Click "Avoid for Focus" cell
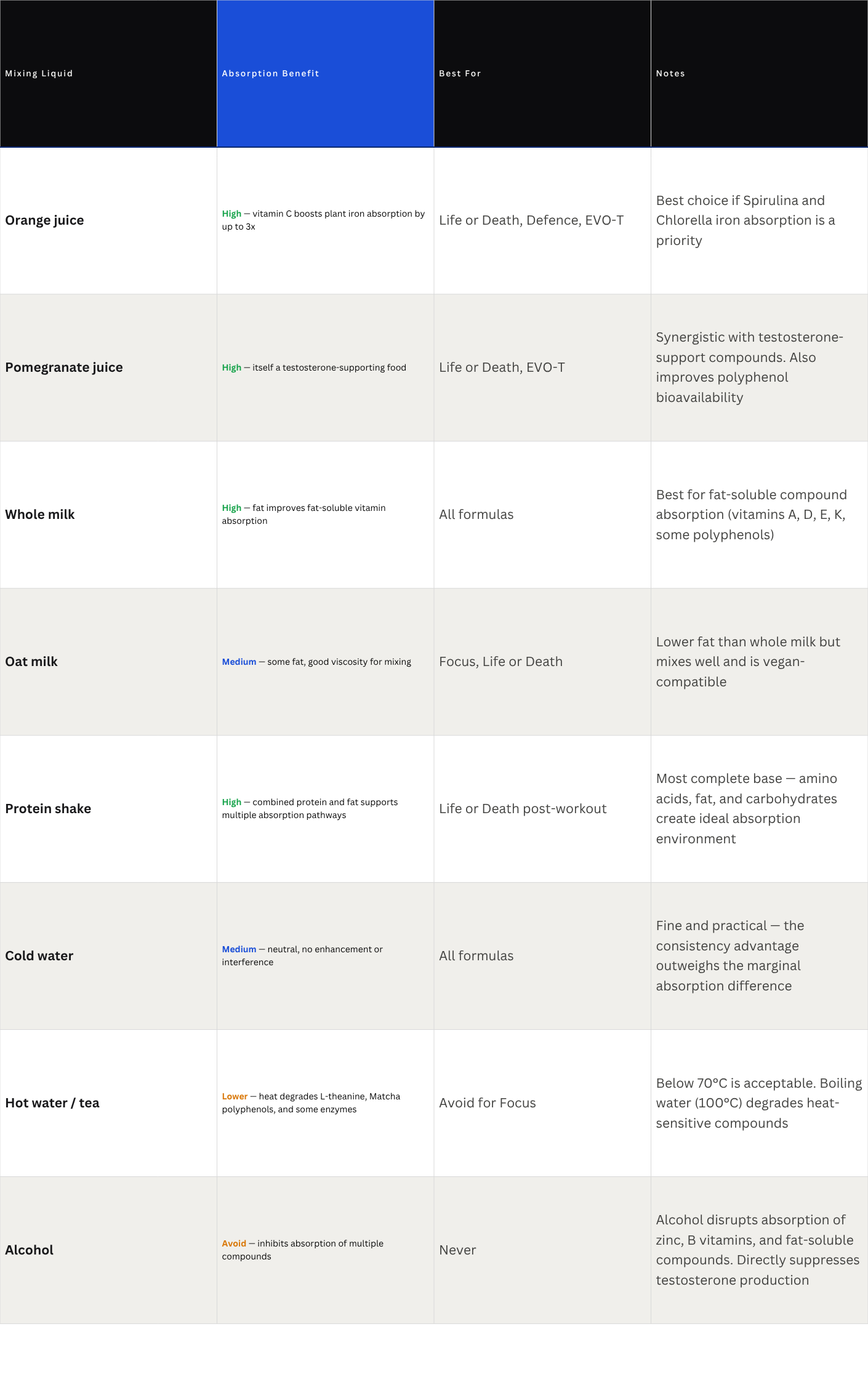Image resolution: width=868 pixels, height=1385 pixels. [488, 1103]
